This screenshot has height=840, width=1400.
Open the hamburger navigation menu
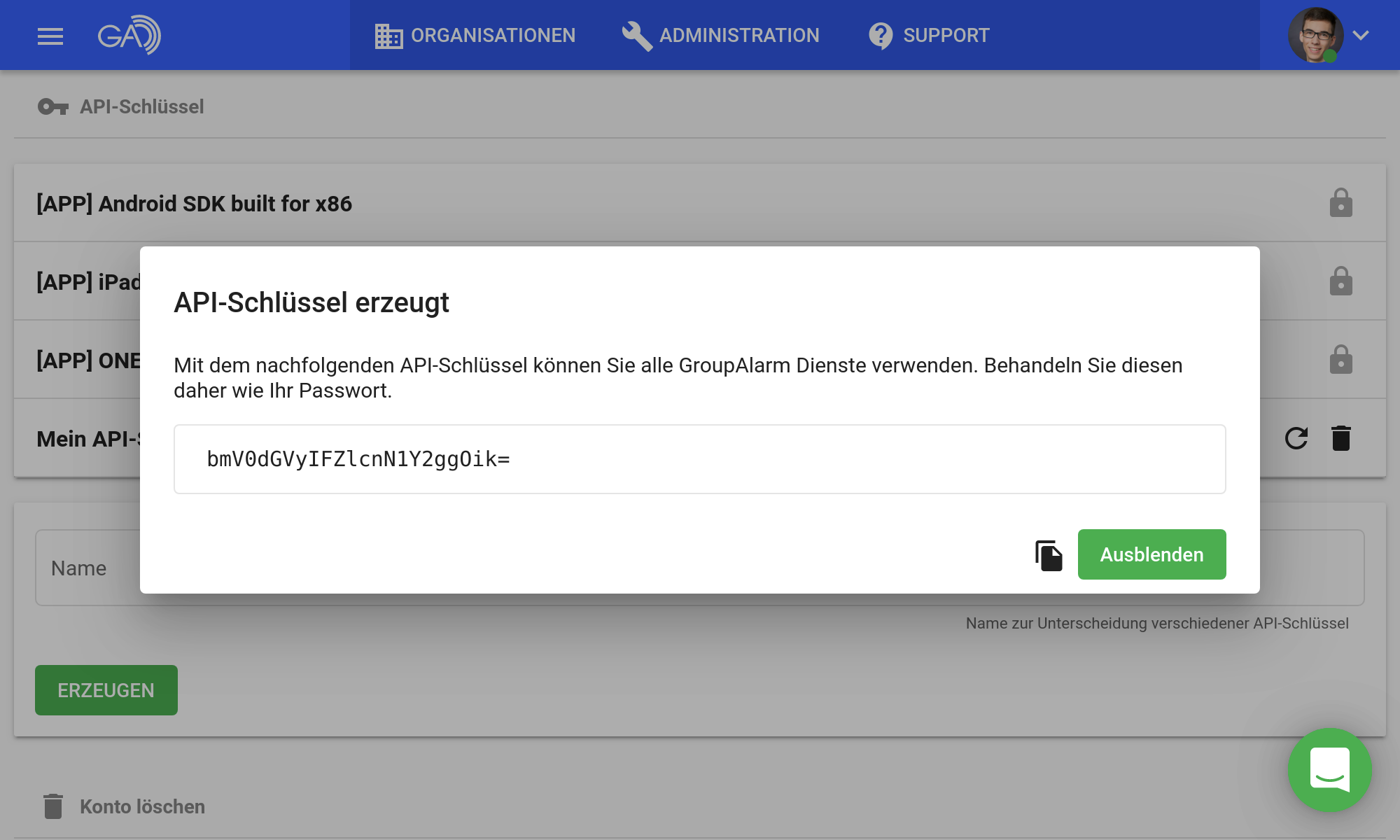tap(50, 36)
